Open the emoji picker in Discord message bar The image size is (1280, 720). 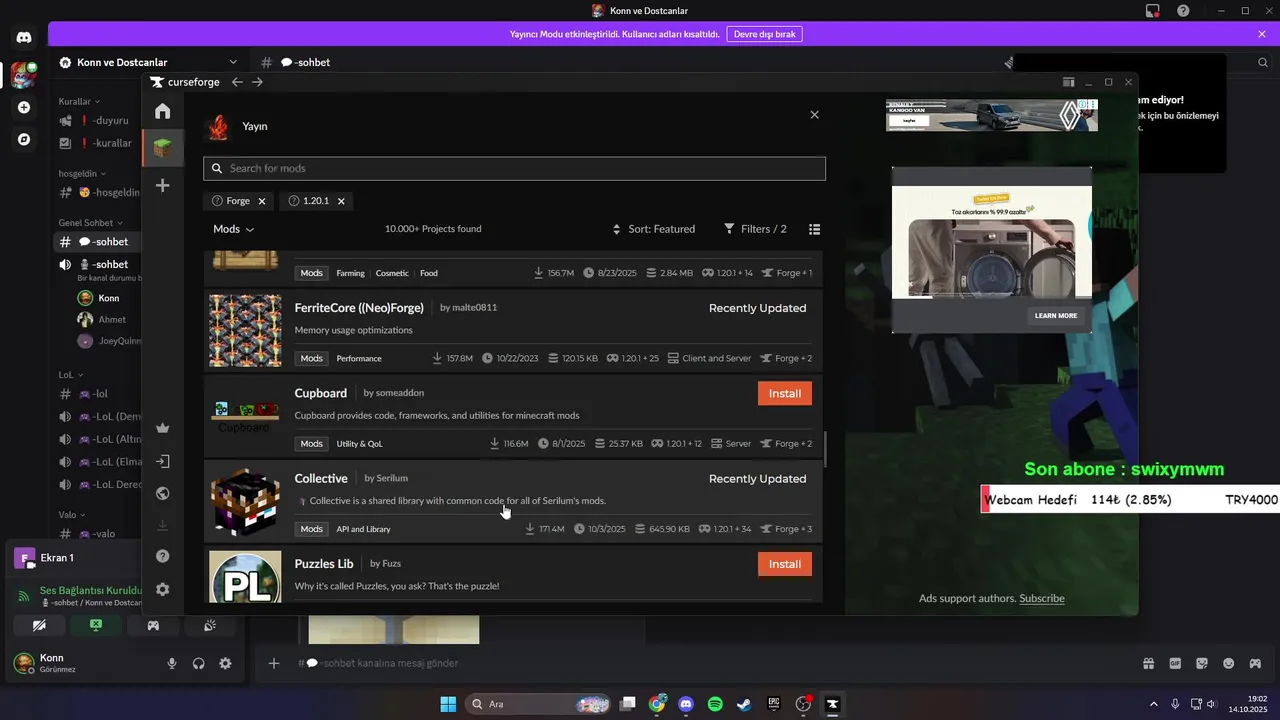click(x=1228, y=663)
